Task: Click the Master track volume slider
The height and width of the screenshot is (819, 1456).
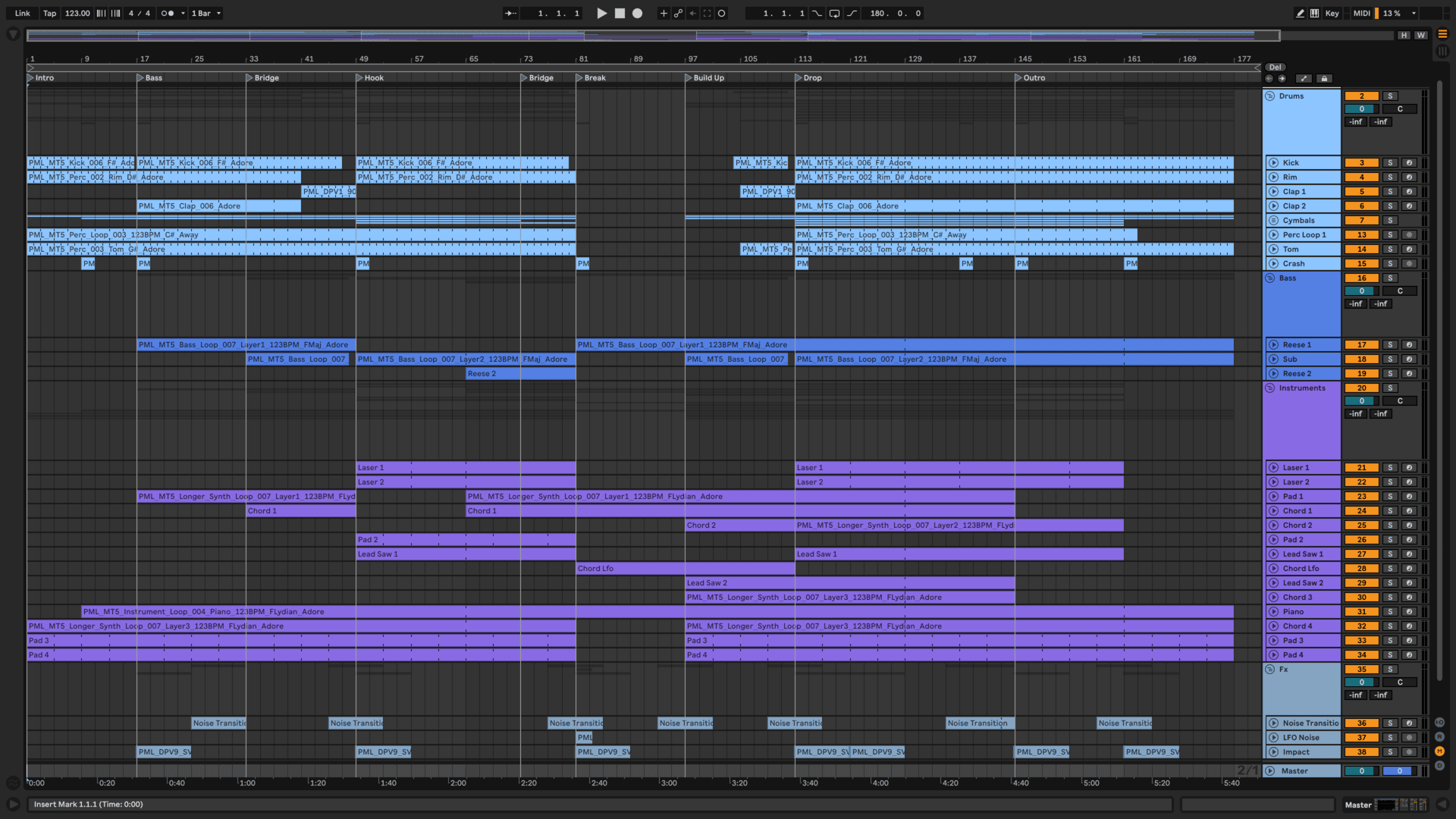Action: tap(1361, 770)
